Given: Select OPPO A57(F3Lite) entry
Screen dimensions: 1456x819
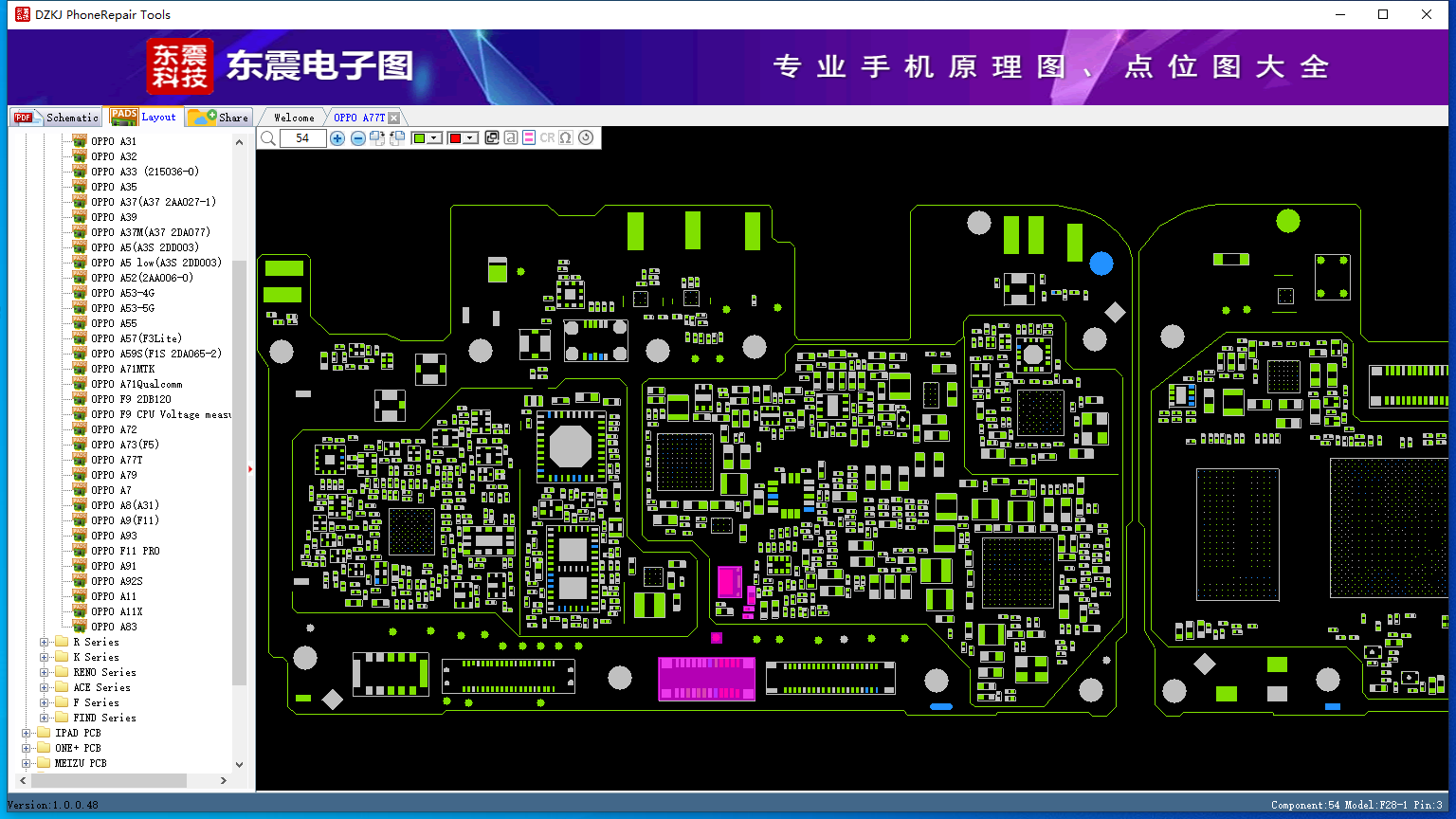Looking at the screenshot, I should click(136, 338).
